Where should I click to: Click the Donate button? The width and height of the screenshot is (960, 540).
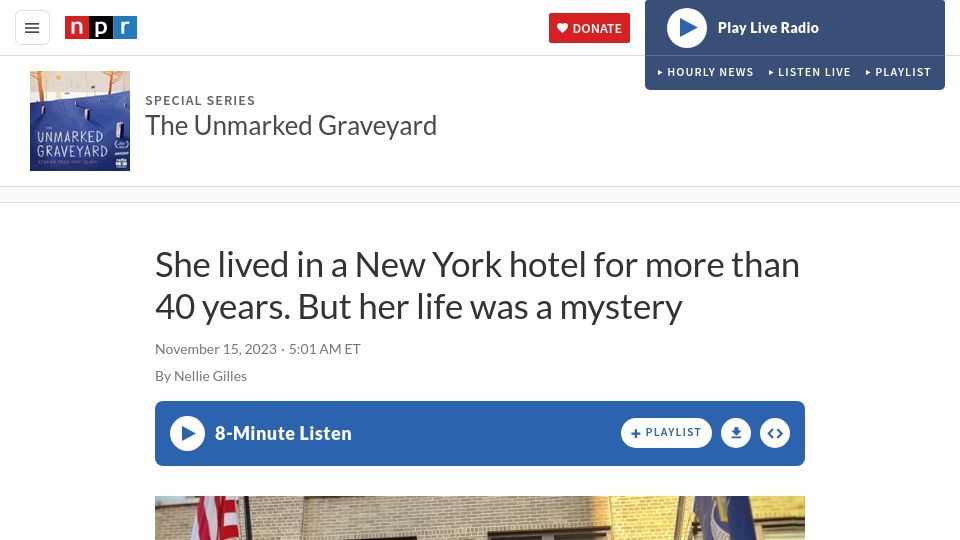(x=589, y=28)
